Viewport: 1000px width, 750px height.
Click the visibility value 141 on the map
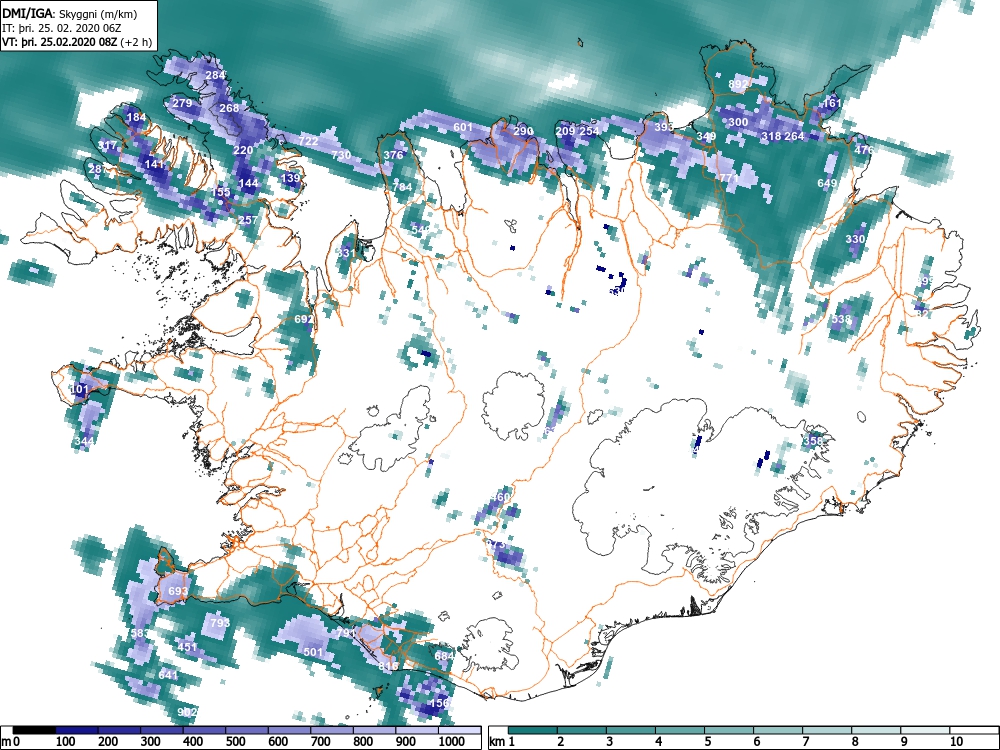pyautogui.click(x=154, y=164)
